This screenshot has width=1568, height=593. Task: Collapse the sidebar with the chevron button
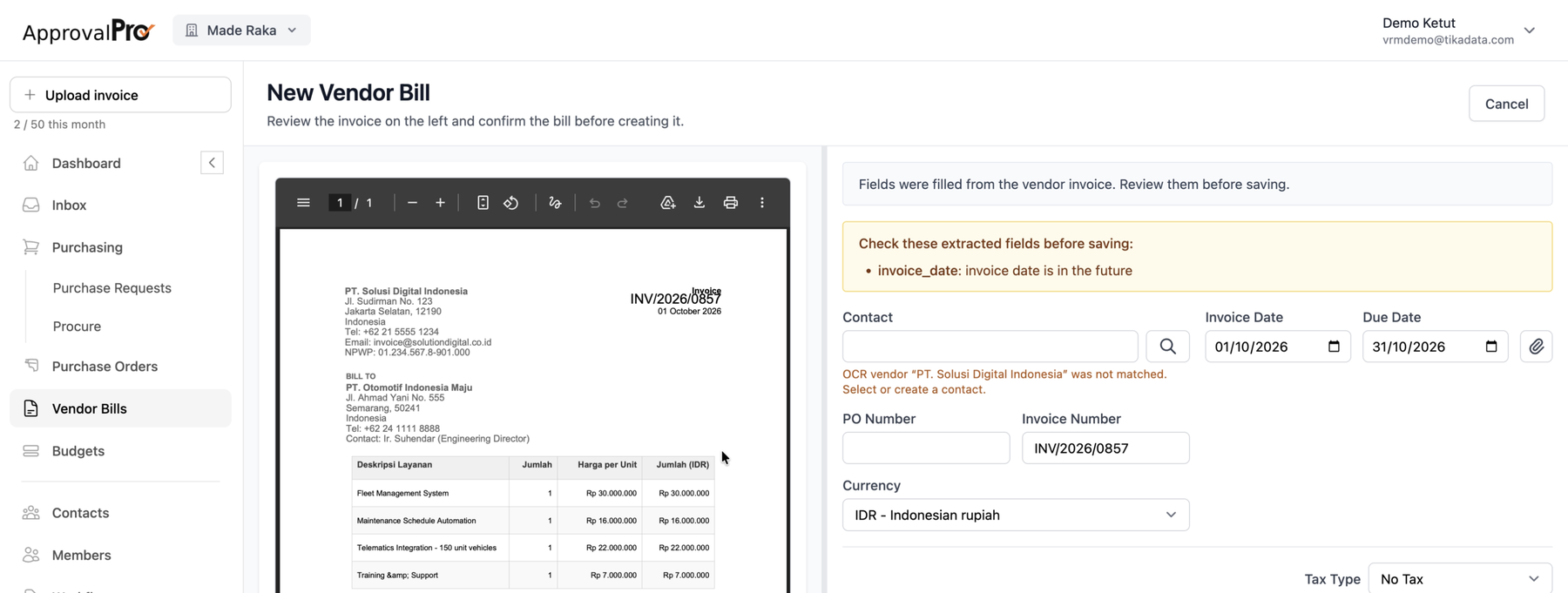pyautogui.click(x=212, y=163)
